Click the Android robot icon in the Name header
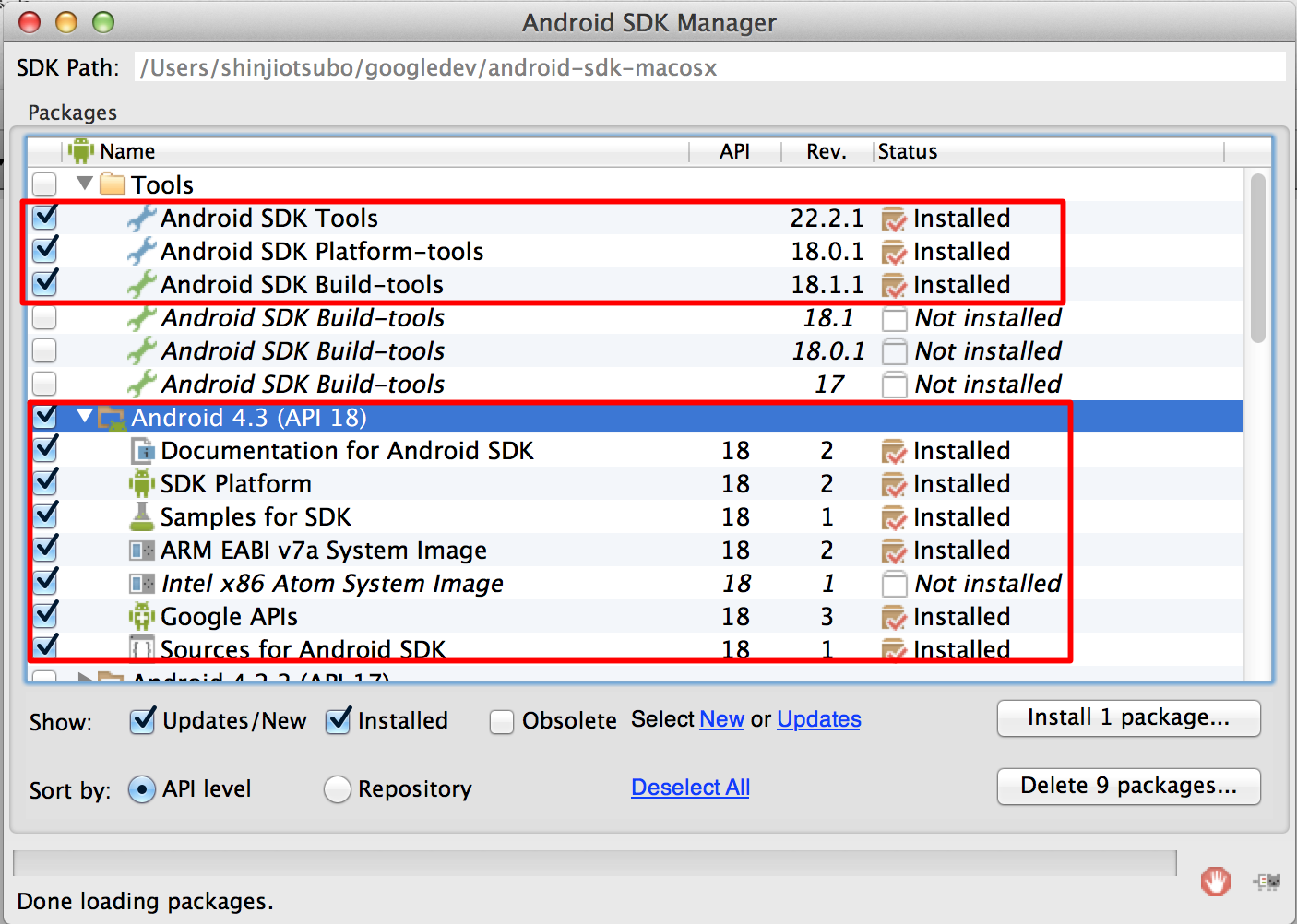 pos(81,150)
